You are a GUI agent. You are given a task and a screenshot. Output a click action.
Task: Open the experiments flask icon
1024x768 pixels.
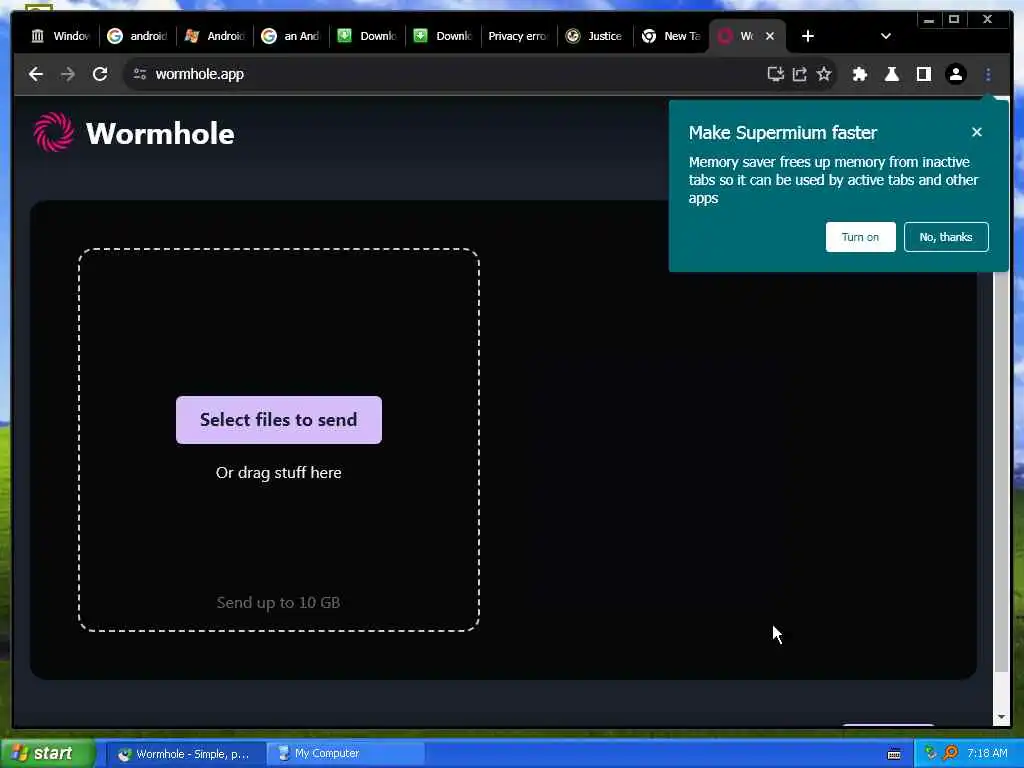click(x=891, y=74)
